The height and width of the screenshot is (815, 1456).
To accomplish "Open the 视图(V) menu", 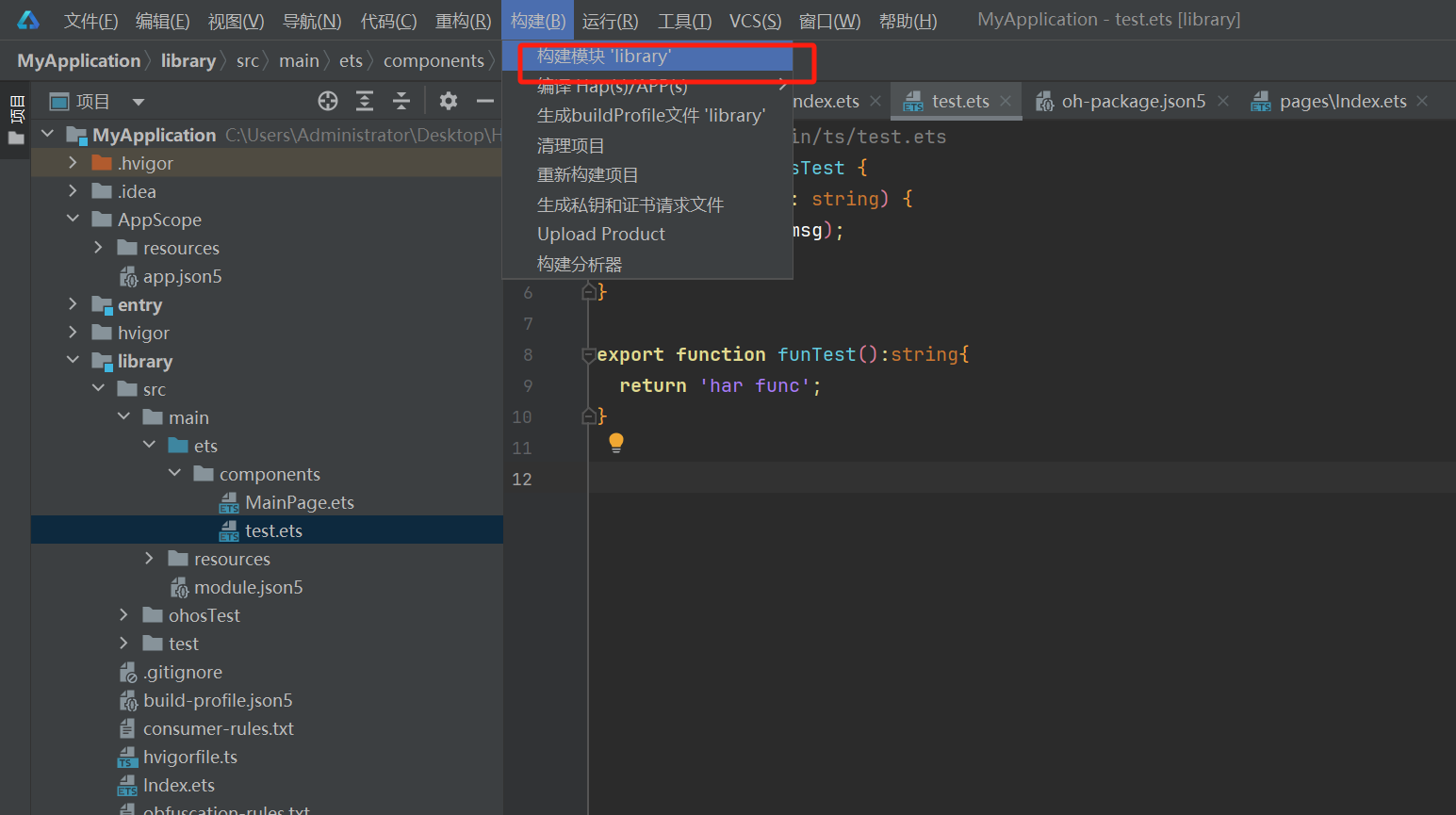I will click(x=236, y=21).
